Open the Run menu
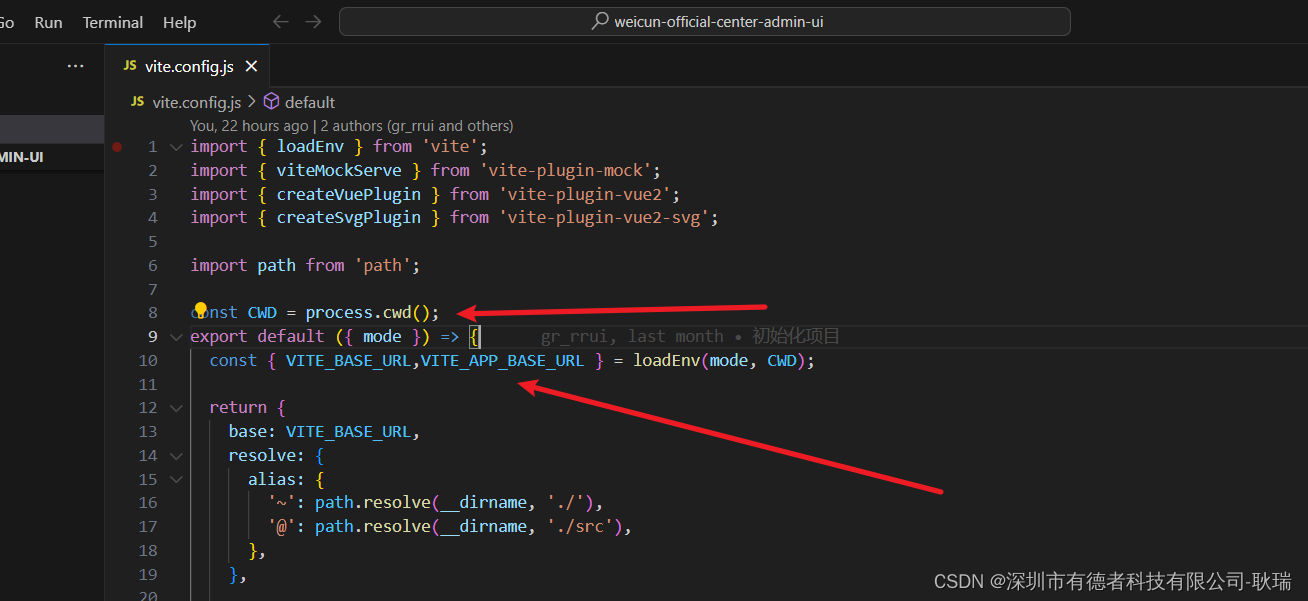Screen dimensions: 1308x601 pos(48,22)
